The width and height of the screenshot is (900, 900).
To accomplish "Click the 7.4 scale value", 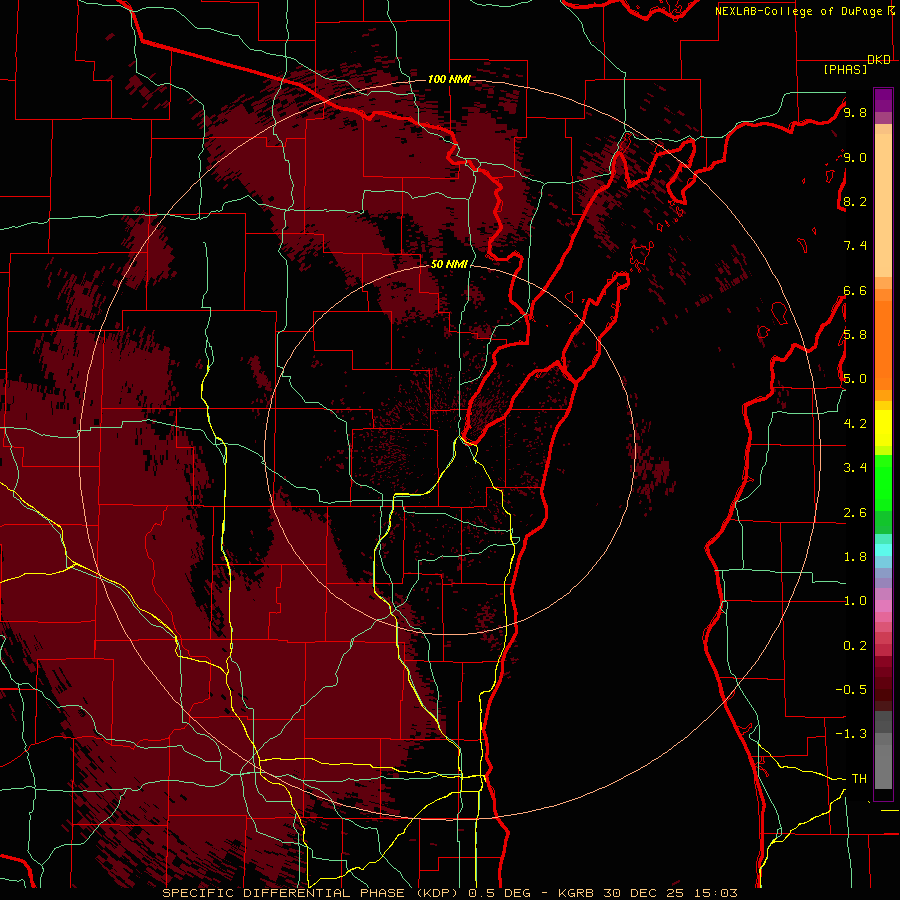I will pos(855,246).
